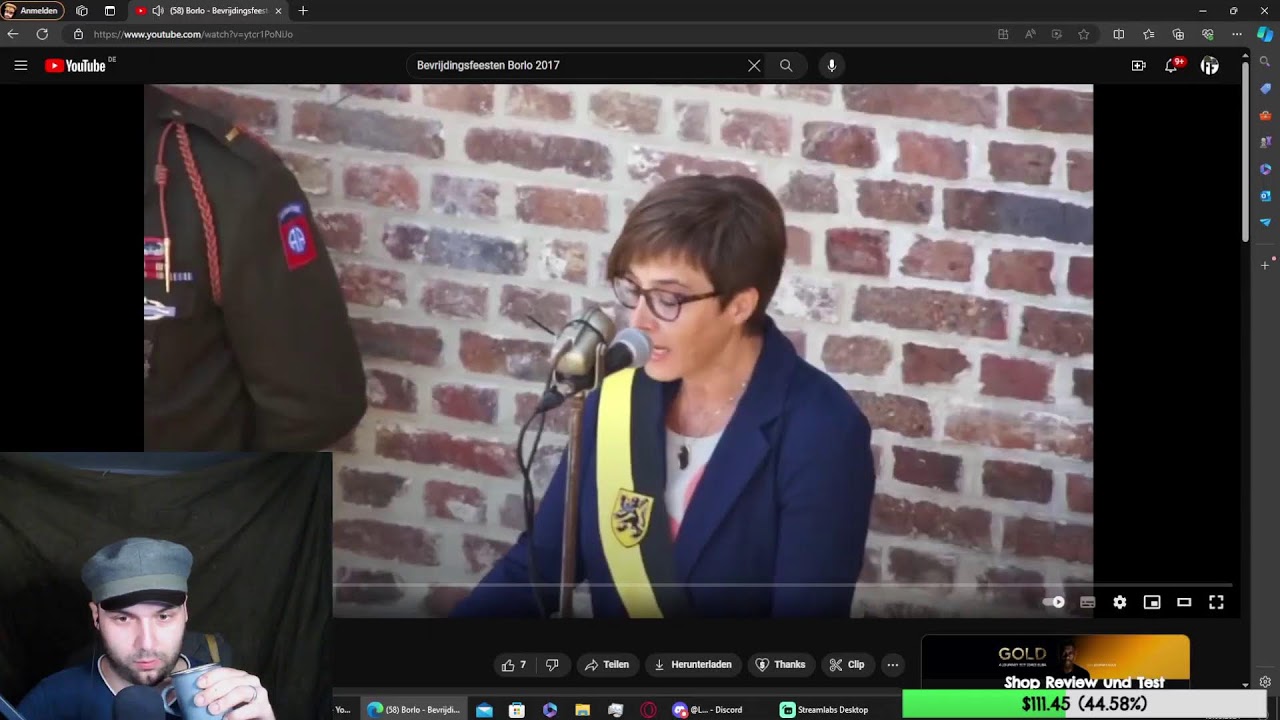This screenshot has height=720, width=1280.
Task: Open sidebar settings gear at bottom
Action: (1265, 682)
